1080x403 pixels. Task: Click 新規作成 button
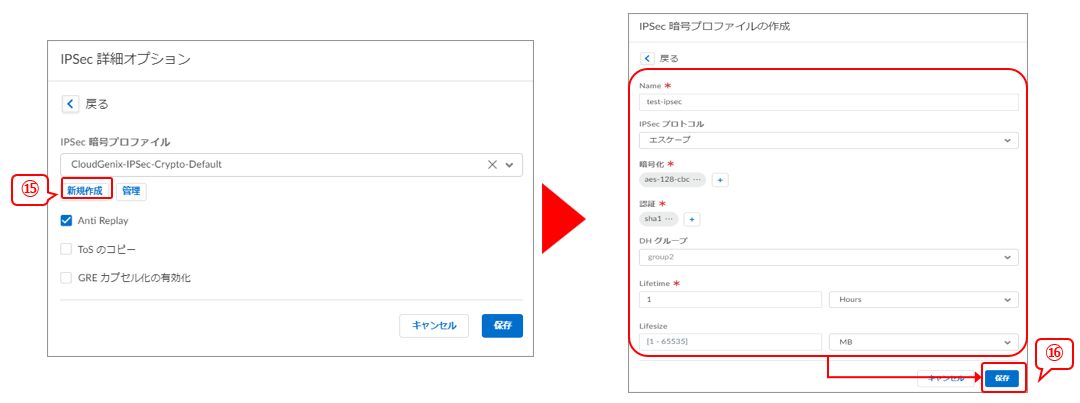click(86, 192)
